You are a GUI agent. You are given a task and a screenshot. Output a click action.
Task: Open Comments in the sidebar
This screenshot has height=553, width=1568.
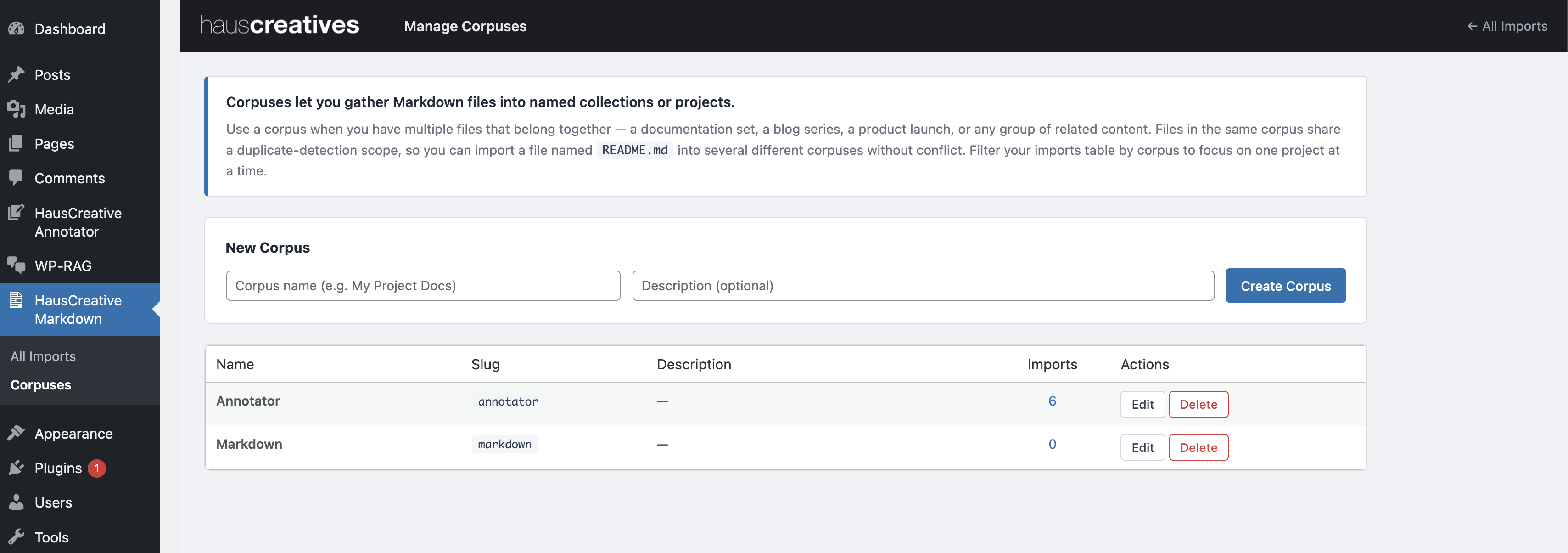pos(69,178)
